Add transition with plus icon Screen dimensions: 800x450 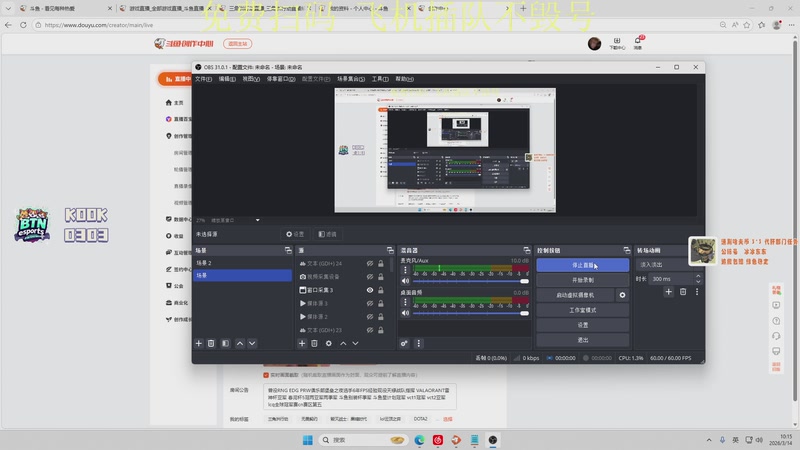[x=668, y=292]
